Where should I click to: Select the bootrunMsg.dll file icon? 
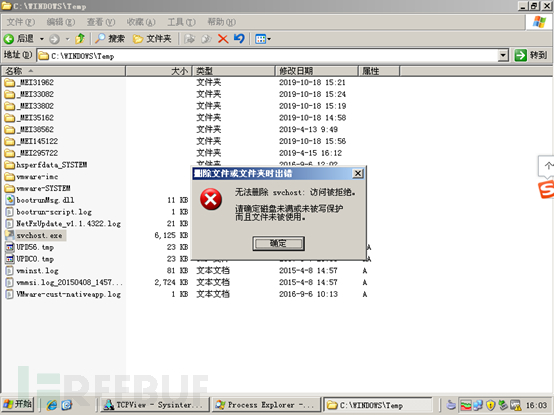pos(10,200)
